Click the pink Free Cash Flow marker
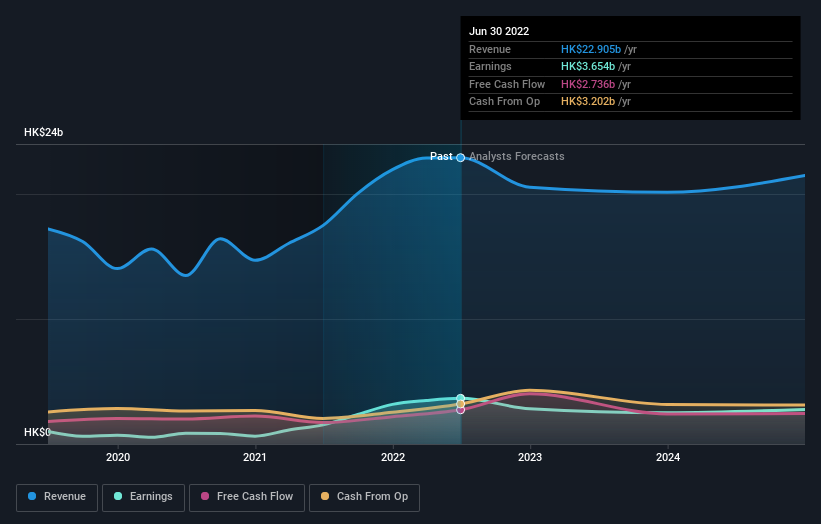The height and width of the screenshot is (524, 821). pyautogui.click(x=461, y=410)
